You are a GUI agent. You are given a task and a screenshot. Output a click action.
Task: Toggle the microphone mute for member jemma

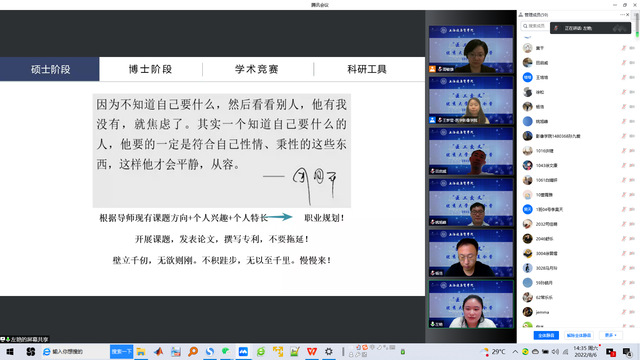coord(624,312)
